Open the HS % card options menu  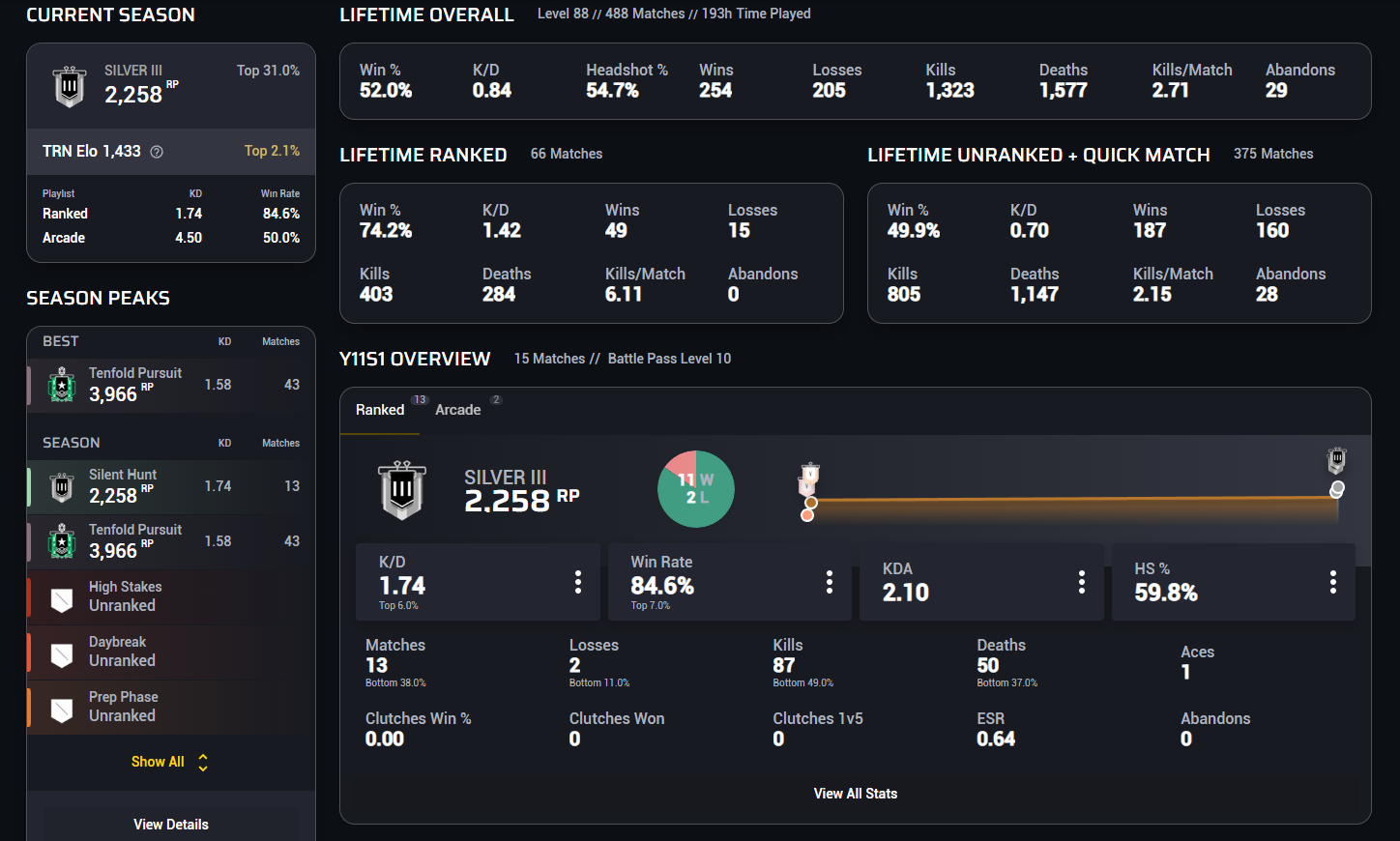[1333, 582]
